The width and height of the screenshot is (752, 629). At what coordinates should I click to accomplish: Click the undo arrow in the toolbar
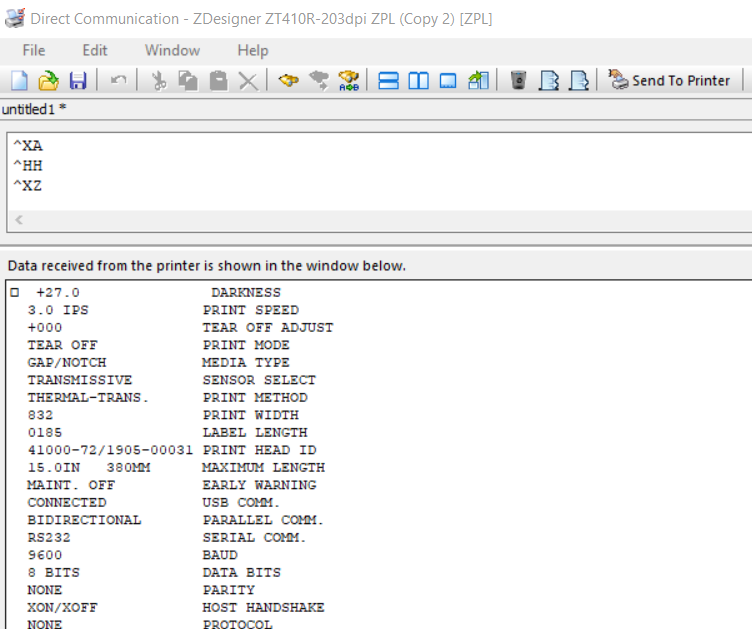(117, 81)
